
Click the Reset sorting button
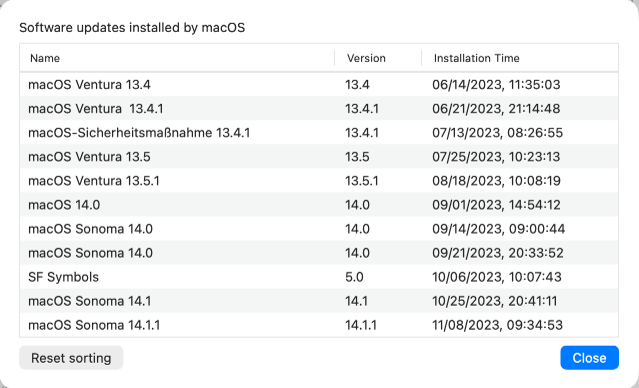(x=71, y=358)
